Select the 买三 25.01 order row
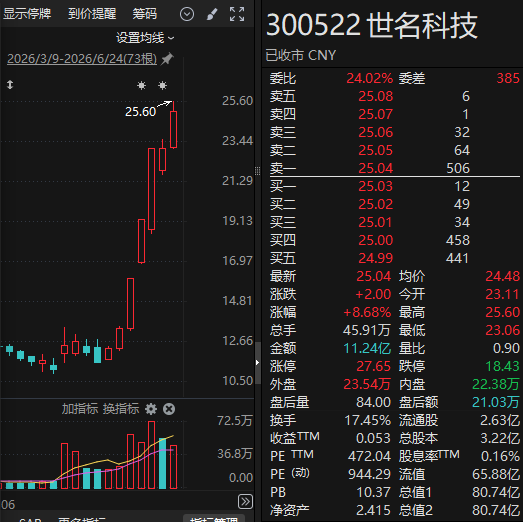The image size is (523, 522). click(395, 222)
